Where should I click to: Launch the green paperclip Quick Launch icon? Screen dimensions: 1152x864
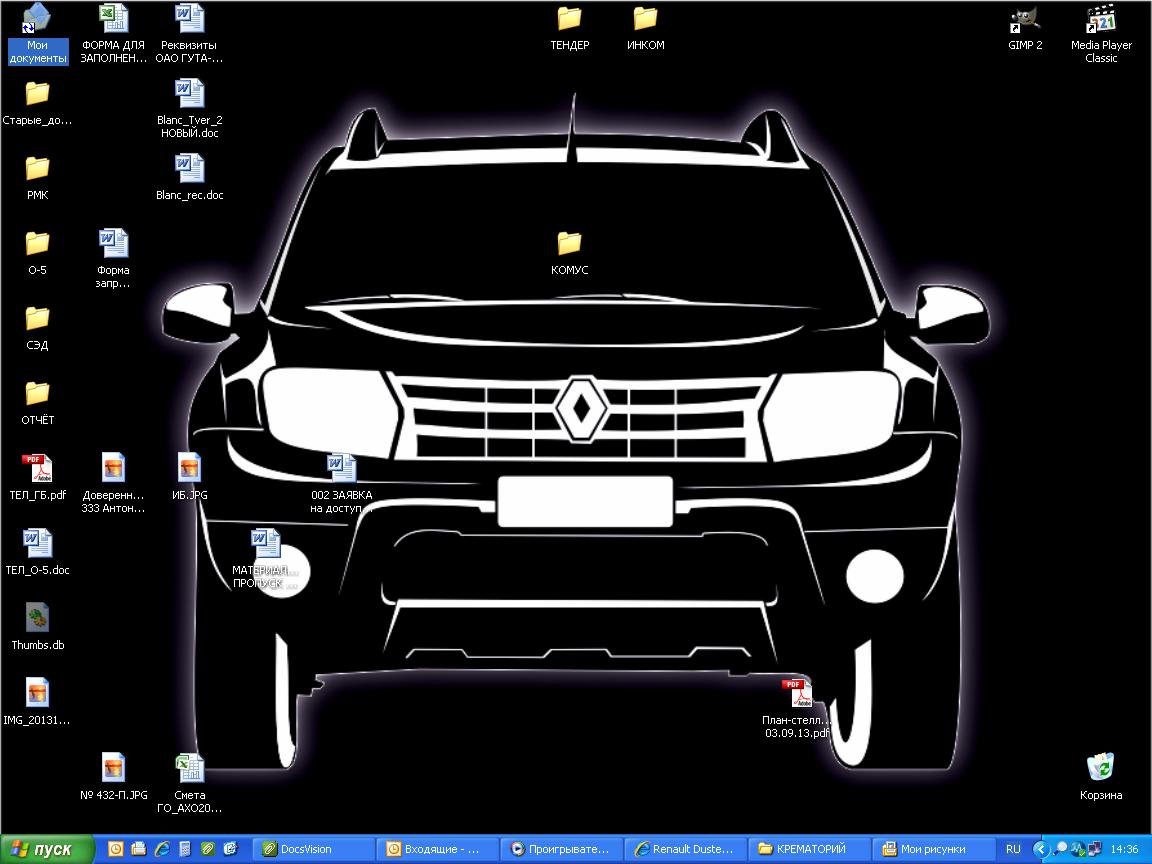(x=208, y=849)
